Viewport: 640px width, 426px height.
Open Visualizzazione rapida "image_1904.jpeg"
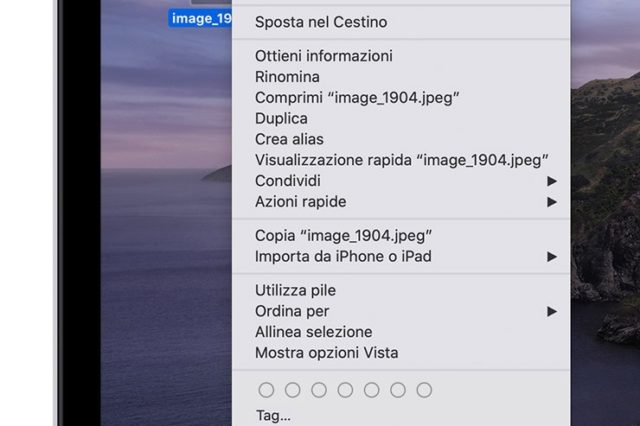pyautogui.click(x=402, y=160)
